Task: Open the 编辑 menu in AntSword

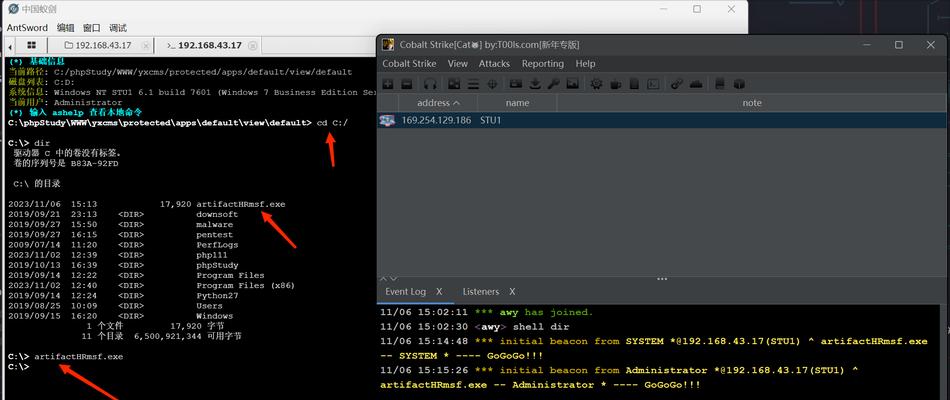Action: [x=65, y=28]
